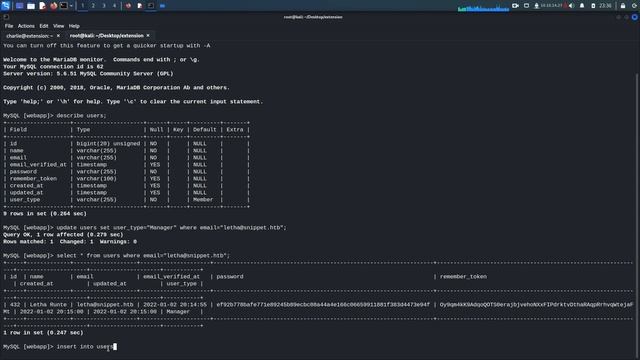Select the blue app icon in taskbar
This screenshot has width=640, height=360.
[162, 6]
